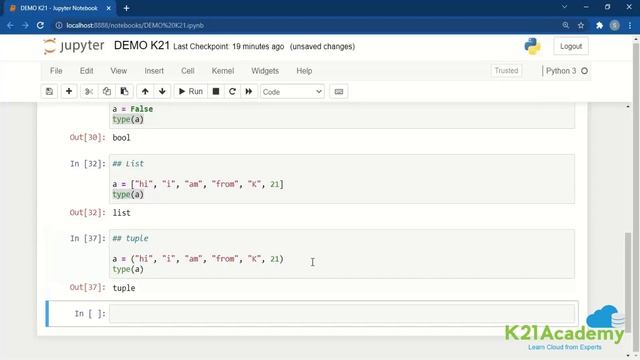This screenshot has width=640, height=360.
Task: Open the browser profile avatar
Action: 614,25
